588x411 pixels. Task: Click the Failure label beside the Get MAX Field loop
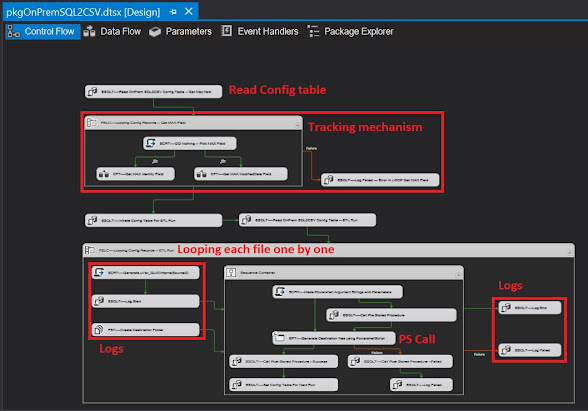coord(311,148)
